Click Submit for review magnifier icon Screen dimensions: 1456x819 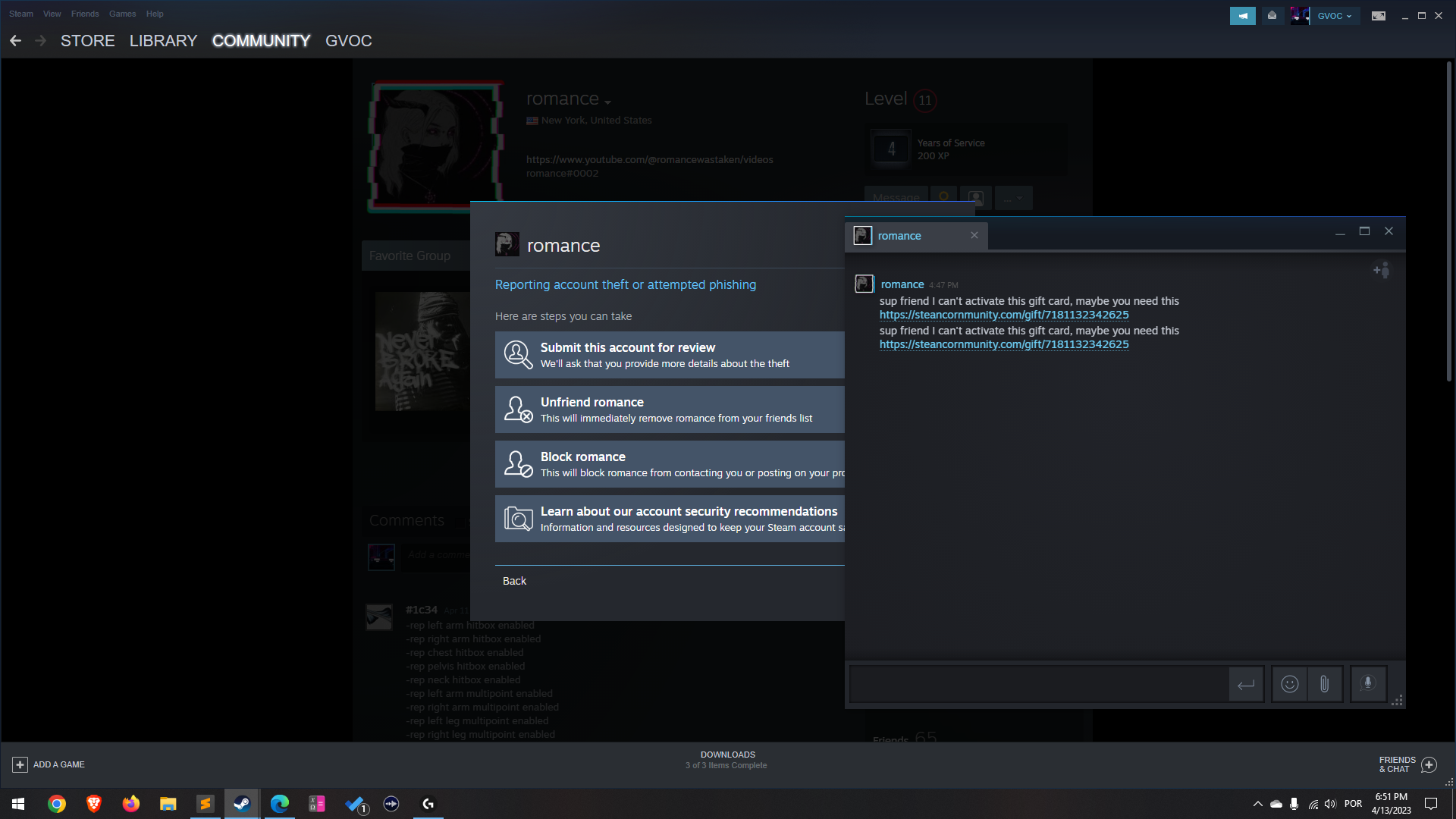pyautogui.click(x=519, y=355)
